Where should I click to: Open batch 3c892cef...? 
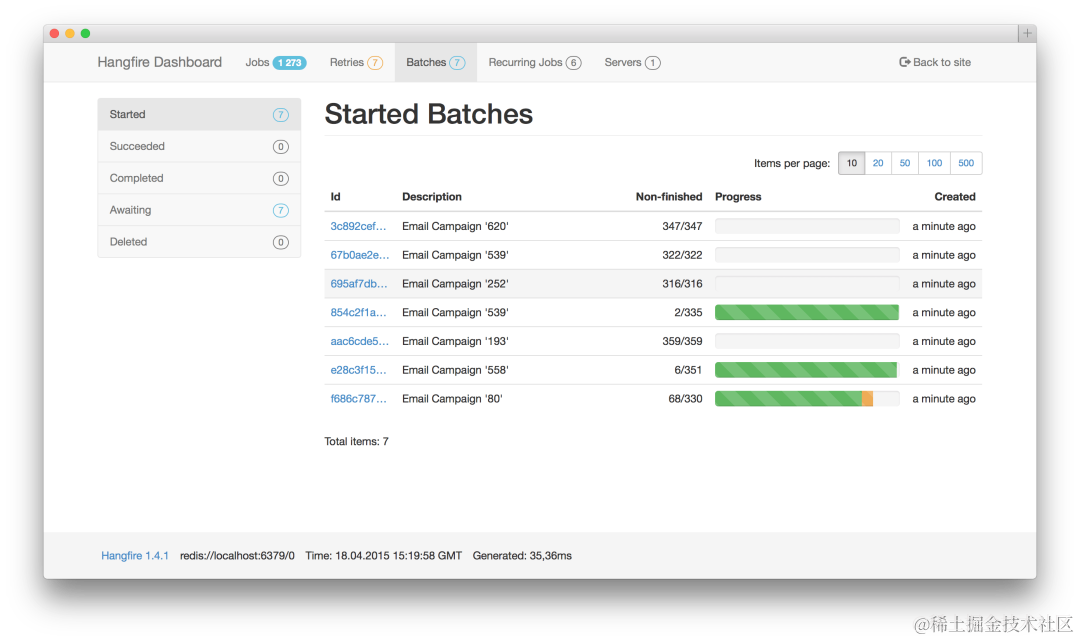358,226
